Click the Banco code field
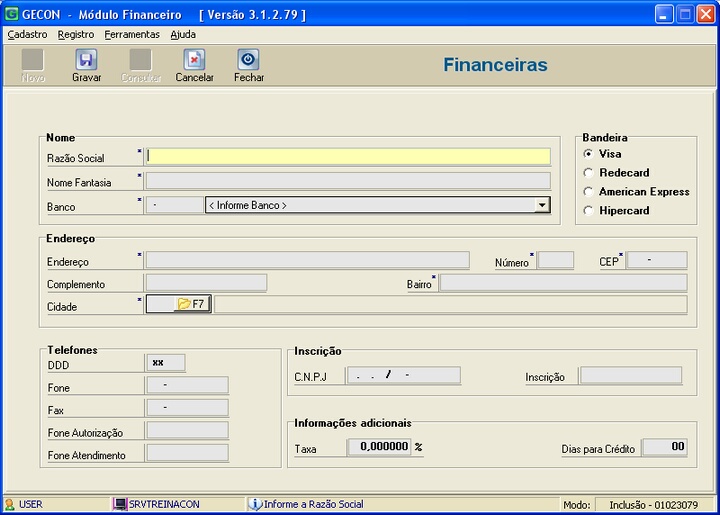 click(x=175, y=205)
